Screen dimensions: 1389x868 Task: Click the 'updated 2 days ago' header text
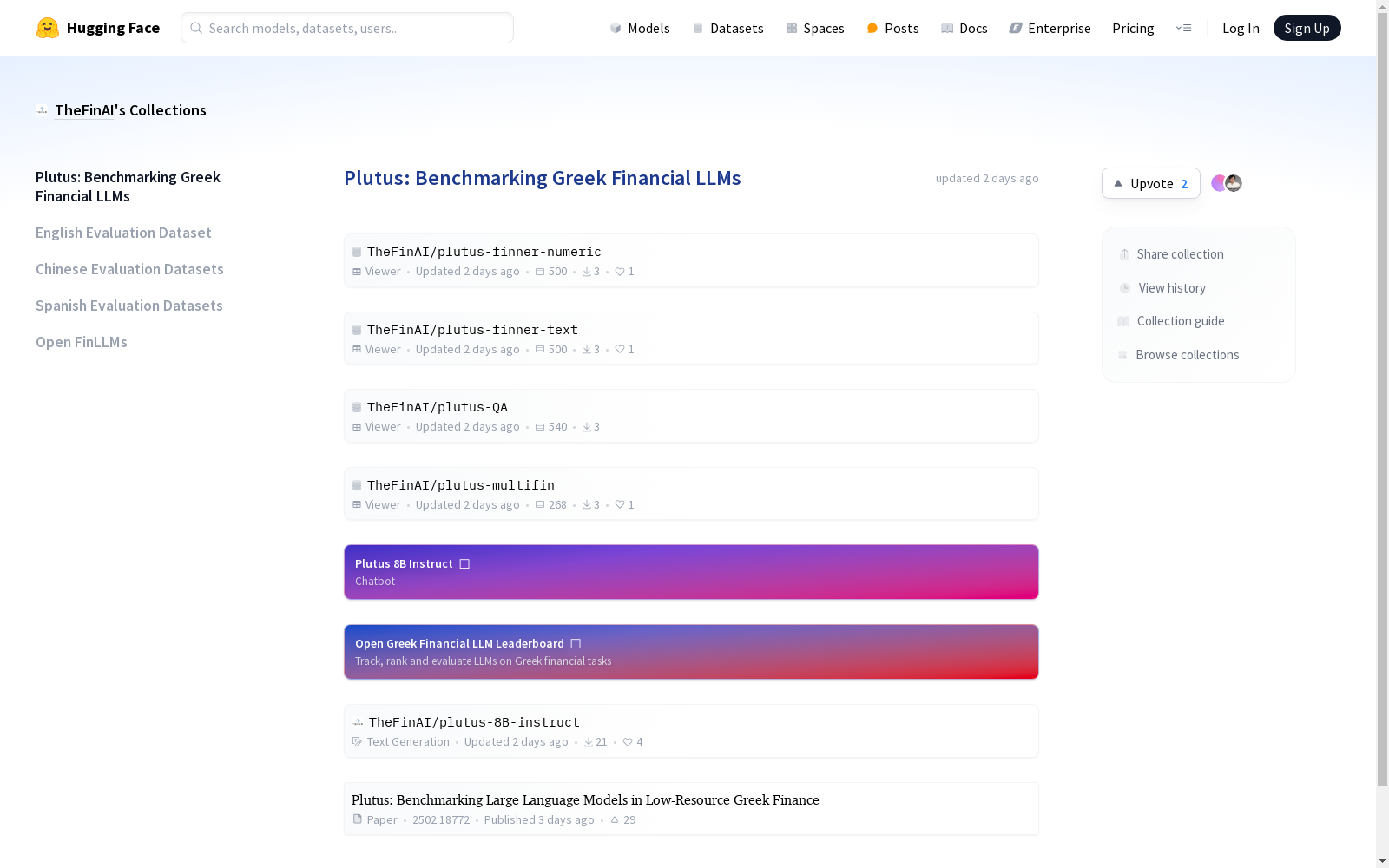(x=987, y=179)
